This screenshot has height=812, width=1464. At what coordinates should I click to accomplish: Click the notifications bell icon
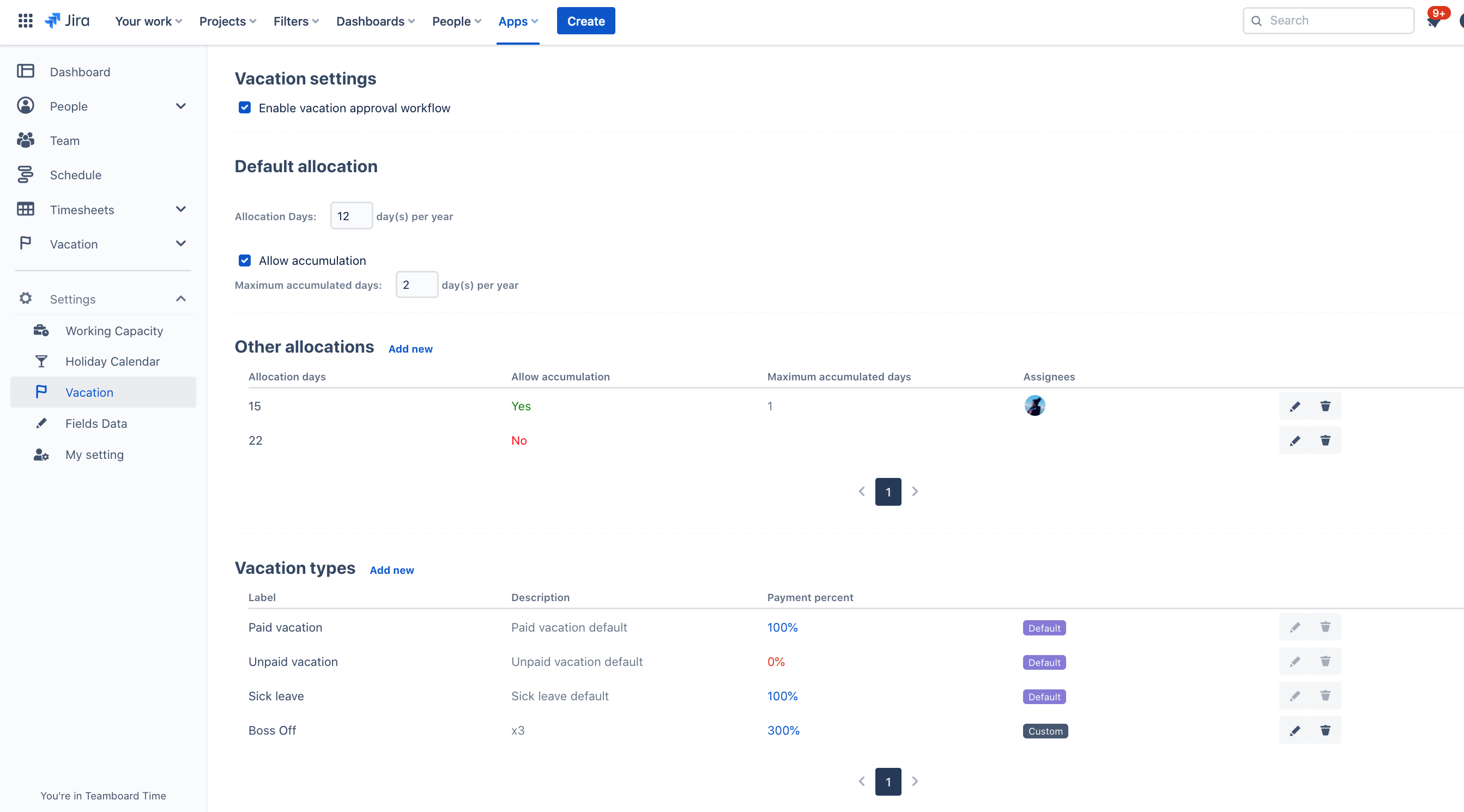[1433, 22]
